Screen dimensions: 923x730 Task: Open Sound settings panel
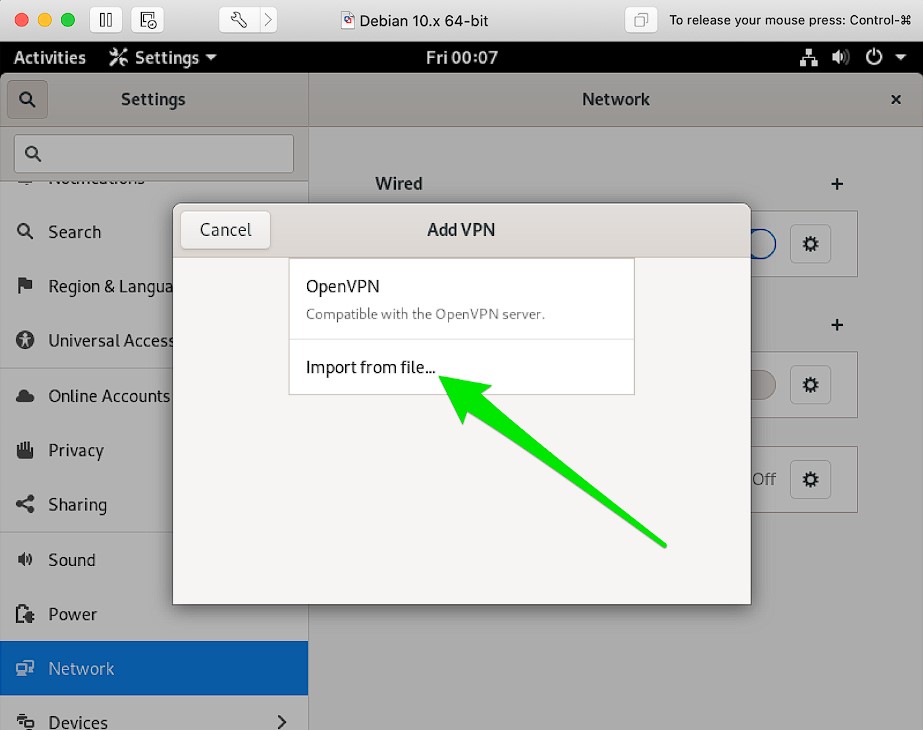click(87, 560)
